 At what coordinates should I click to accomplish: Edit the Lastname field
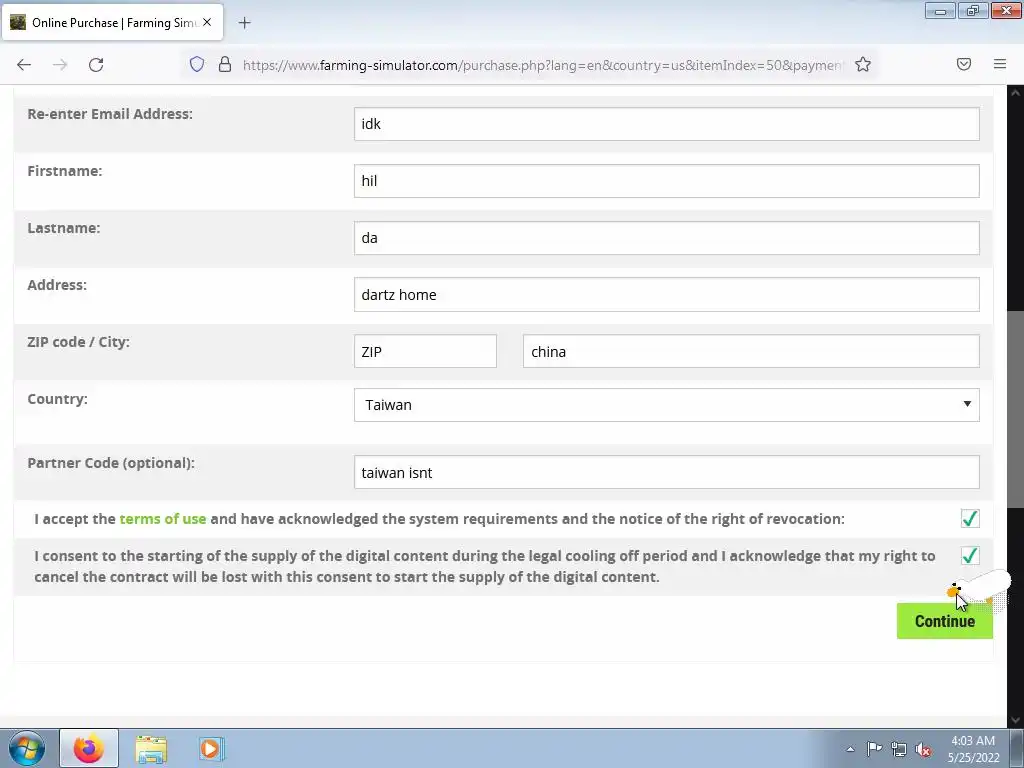pos(667,238)
